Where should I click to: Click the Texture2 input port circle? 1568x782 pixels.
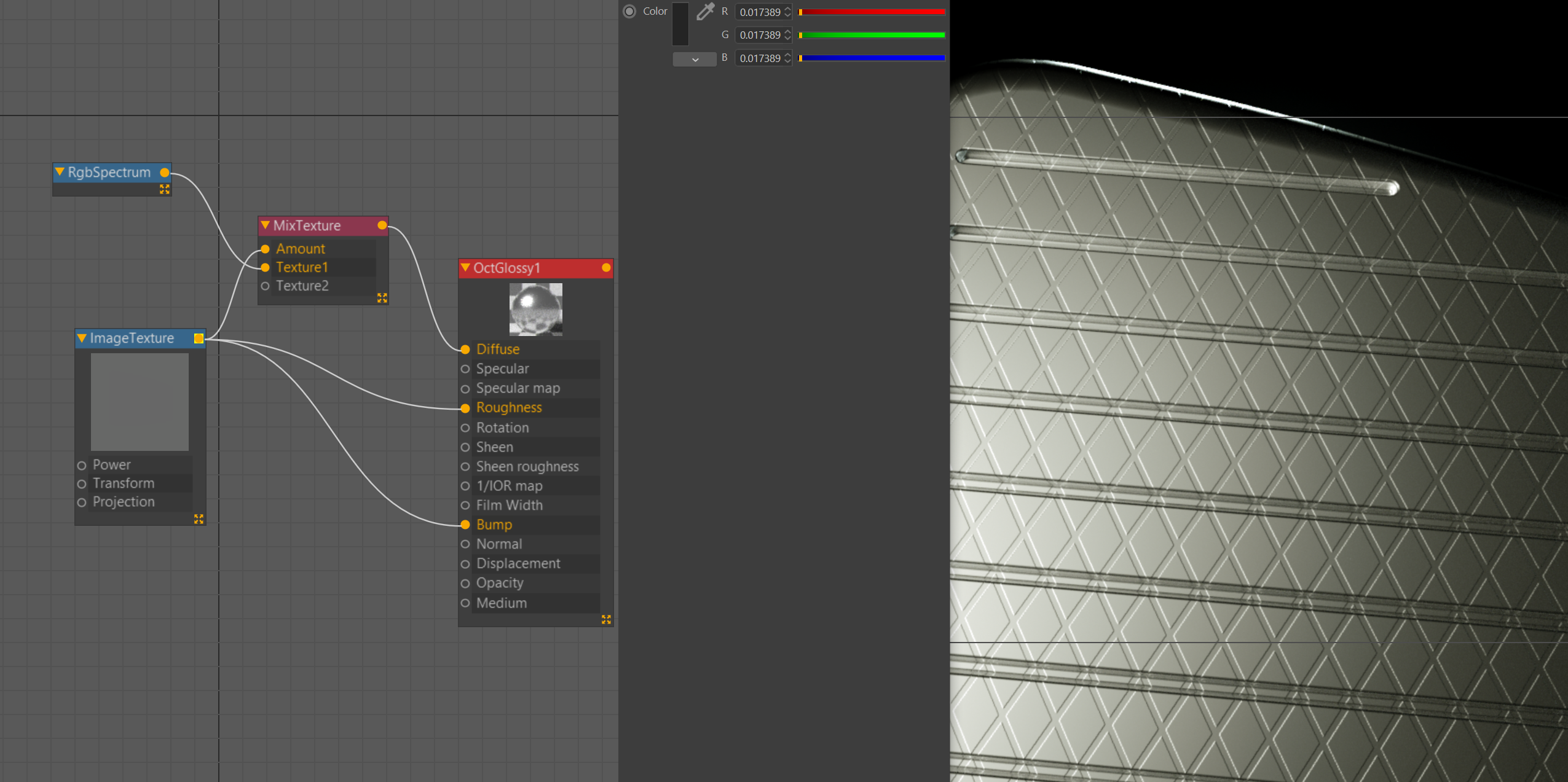tap(266, 286)
